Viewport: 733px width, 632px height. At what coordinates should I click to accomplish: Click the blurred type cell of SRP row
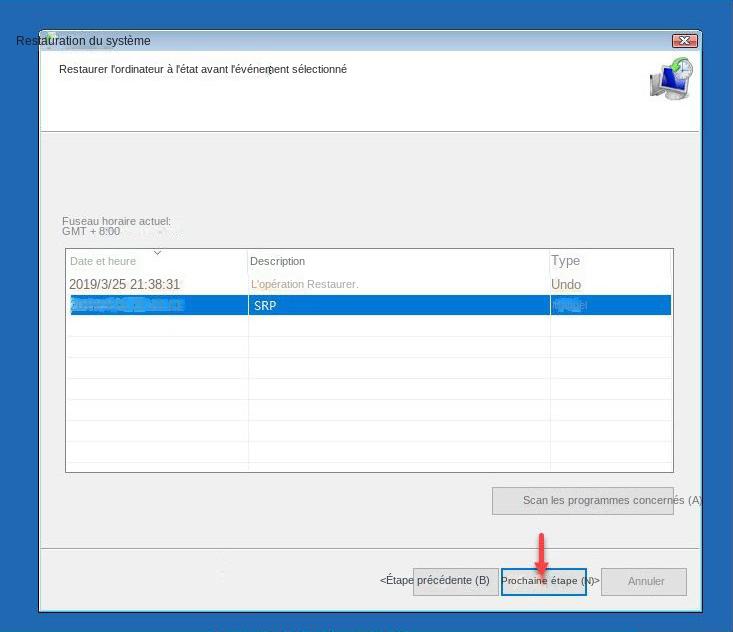[x=569, y=305]
